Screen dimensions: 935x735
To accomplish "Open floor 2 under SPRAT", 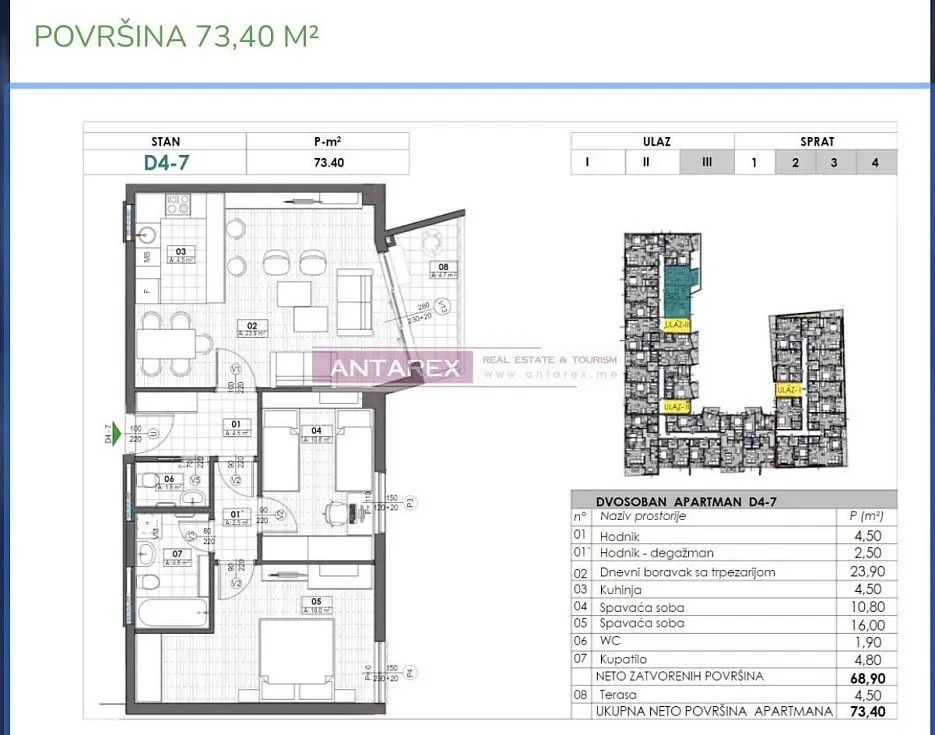I will click(x=795, y=162).
